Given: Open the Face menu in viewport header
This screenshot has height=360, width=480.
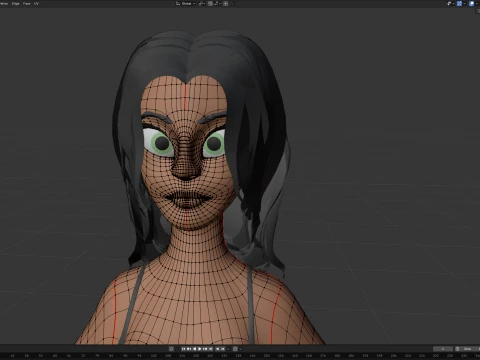Looking at the screenshot, I should coord(27,4).
